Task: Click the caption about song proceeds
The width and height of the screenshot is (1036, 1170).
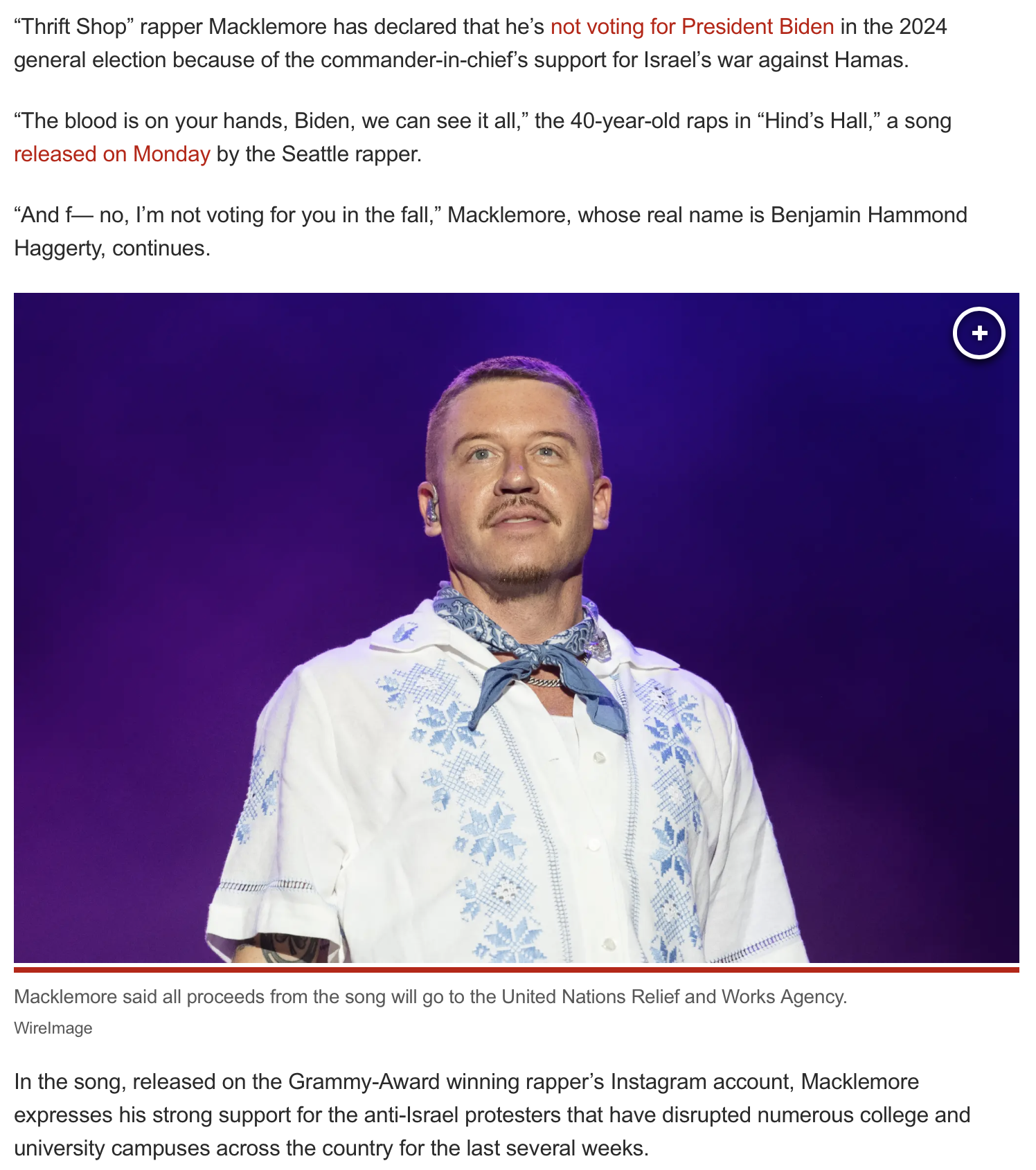Action: click(x=431, y=997)
